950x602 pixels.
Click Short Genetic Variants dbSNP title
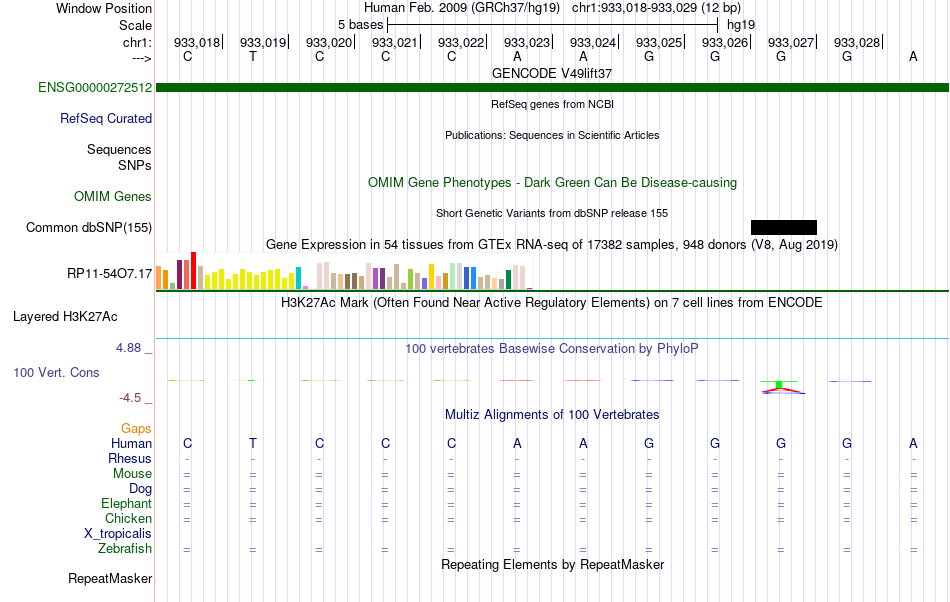(x=552, y=213)
